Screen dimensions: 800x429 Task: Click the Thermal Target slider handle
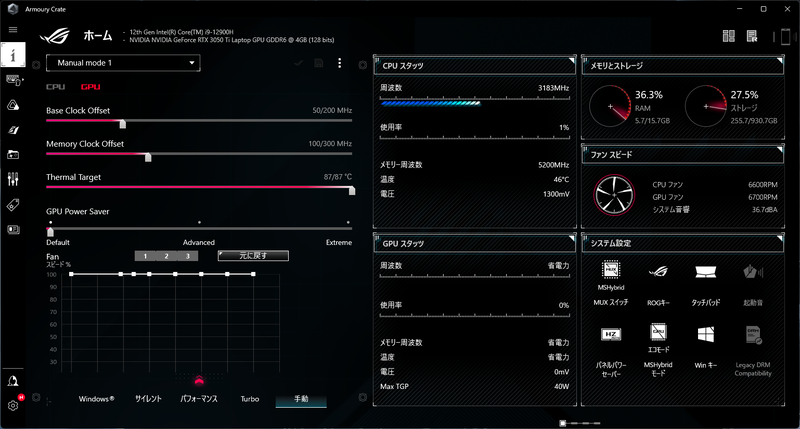[x=352, y=190]
